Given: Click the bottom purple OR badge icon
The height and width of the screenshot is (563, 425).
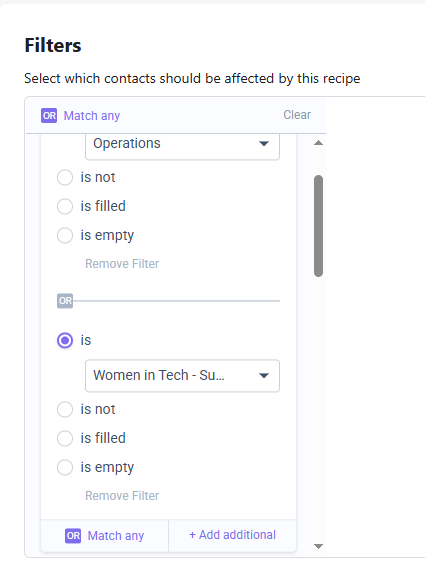Looking at the screenshot, I should point(73,535).
